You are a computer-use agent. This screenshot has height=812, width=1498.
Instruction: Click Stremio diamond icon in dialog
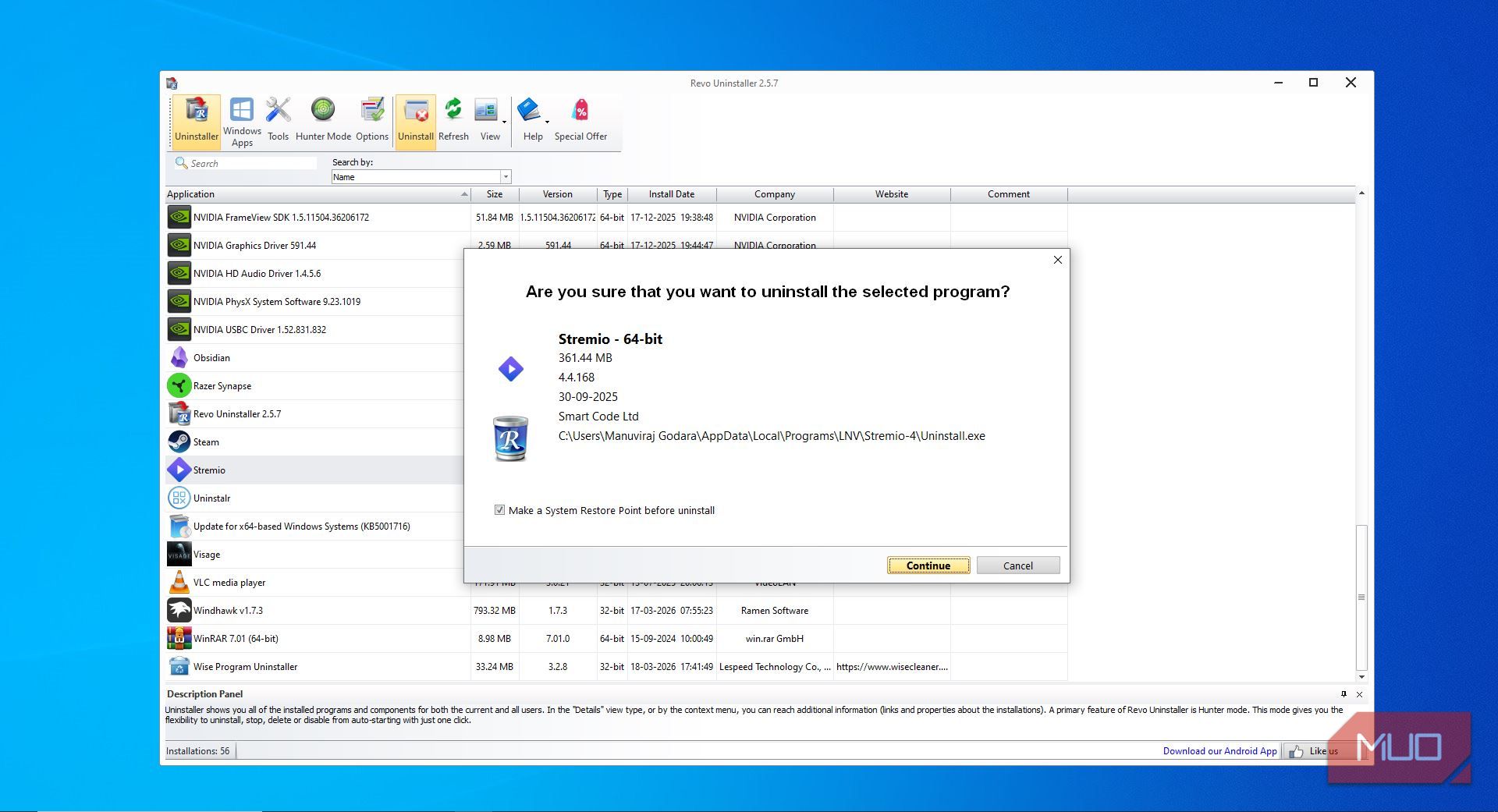tap(511, 369)
